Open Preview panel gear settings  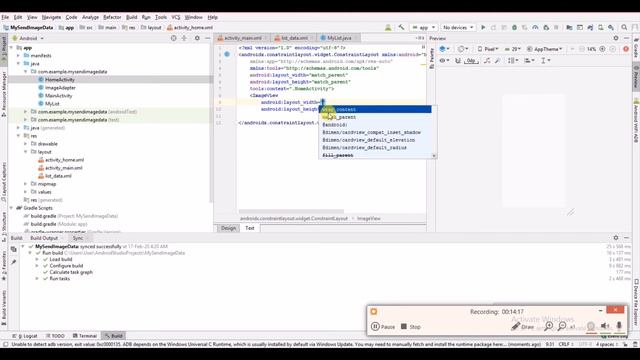tap(616, 38)
